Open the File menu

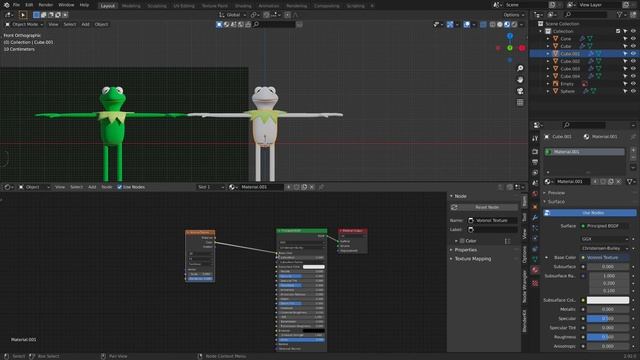click(x=16, y=5)
